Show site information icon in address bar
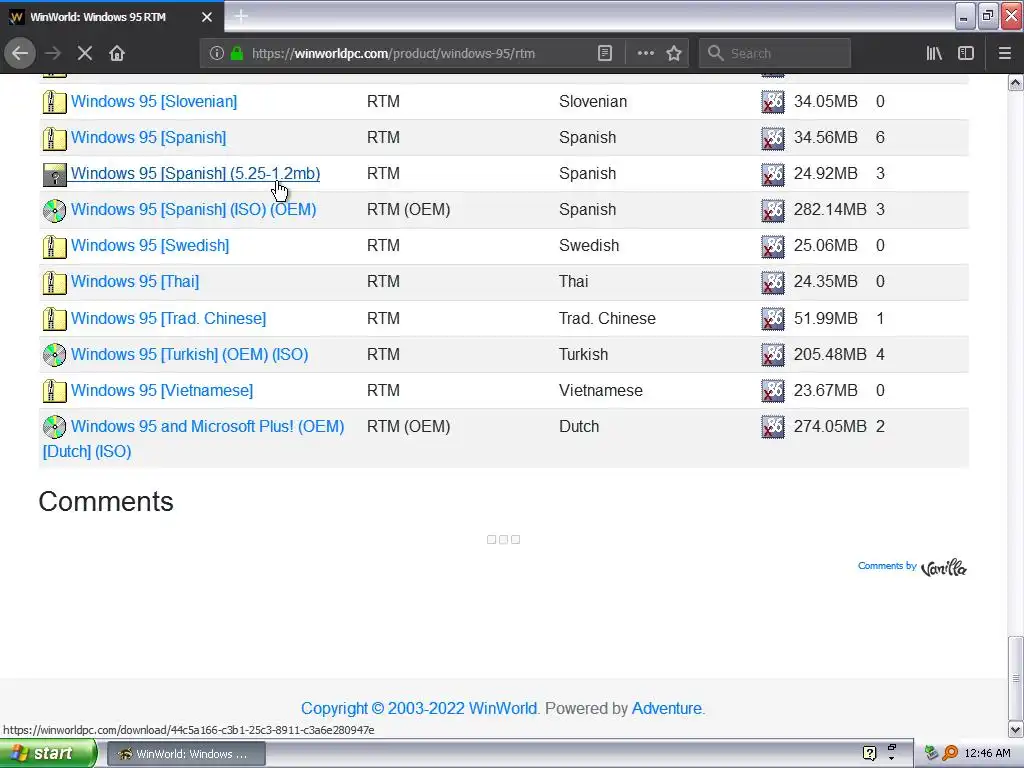 point(217,53)
